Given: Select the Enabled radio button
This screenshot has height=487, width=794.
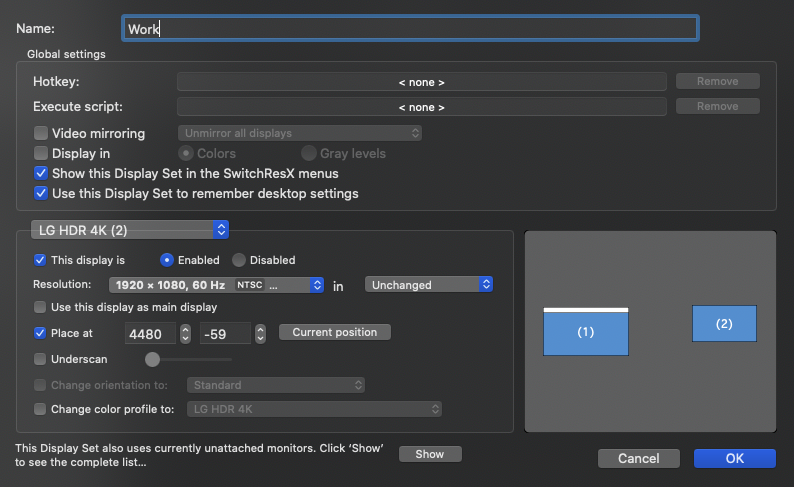Looking at the screenshot, I should pos(168,260).
